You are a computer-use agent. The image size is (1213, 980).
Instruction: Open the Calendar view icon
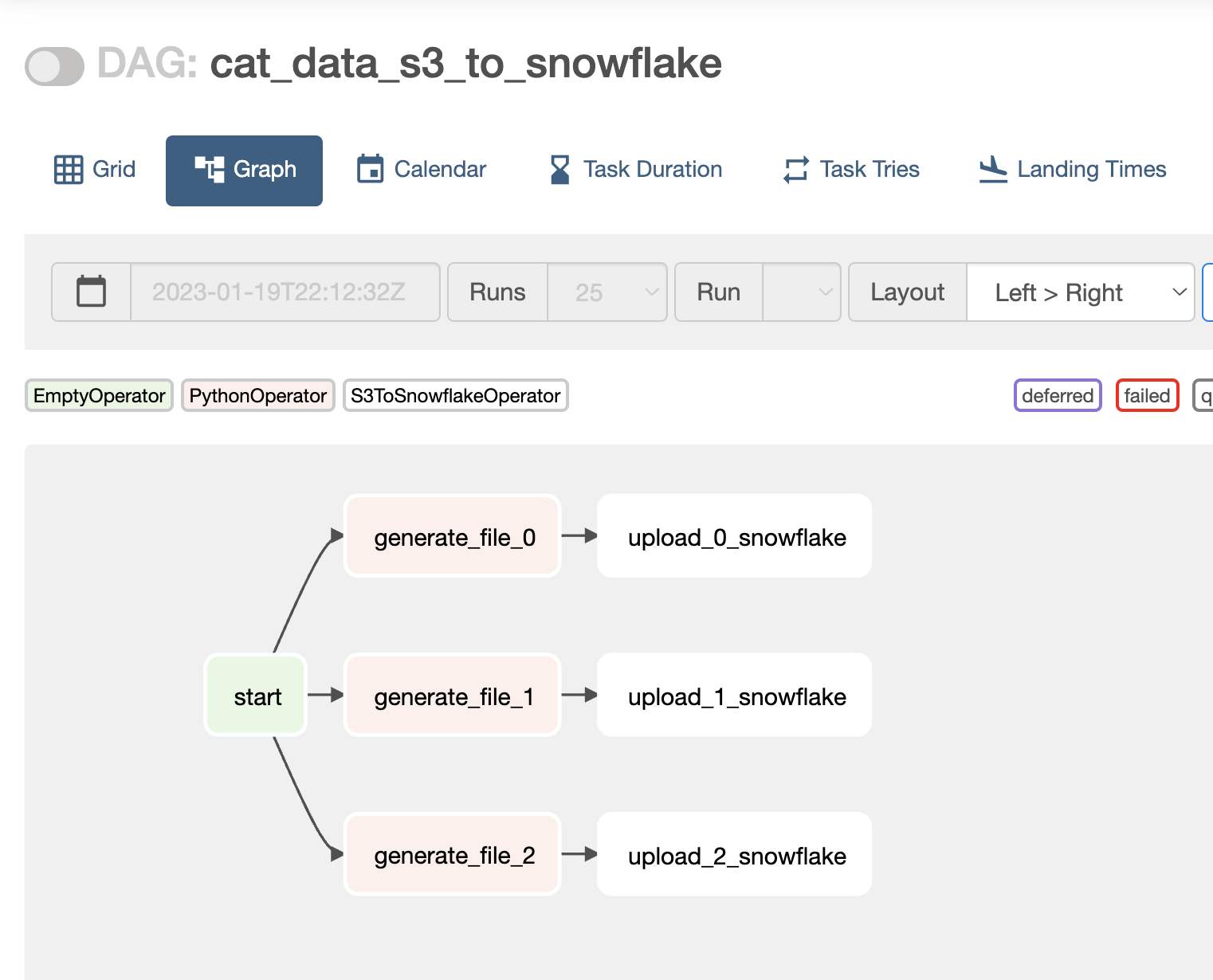tap(371, 168)
